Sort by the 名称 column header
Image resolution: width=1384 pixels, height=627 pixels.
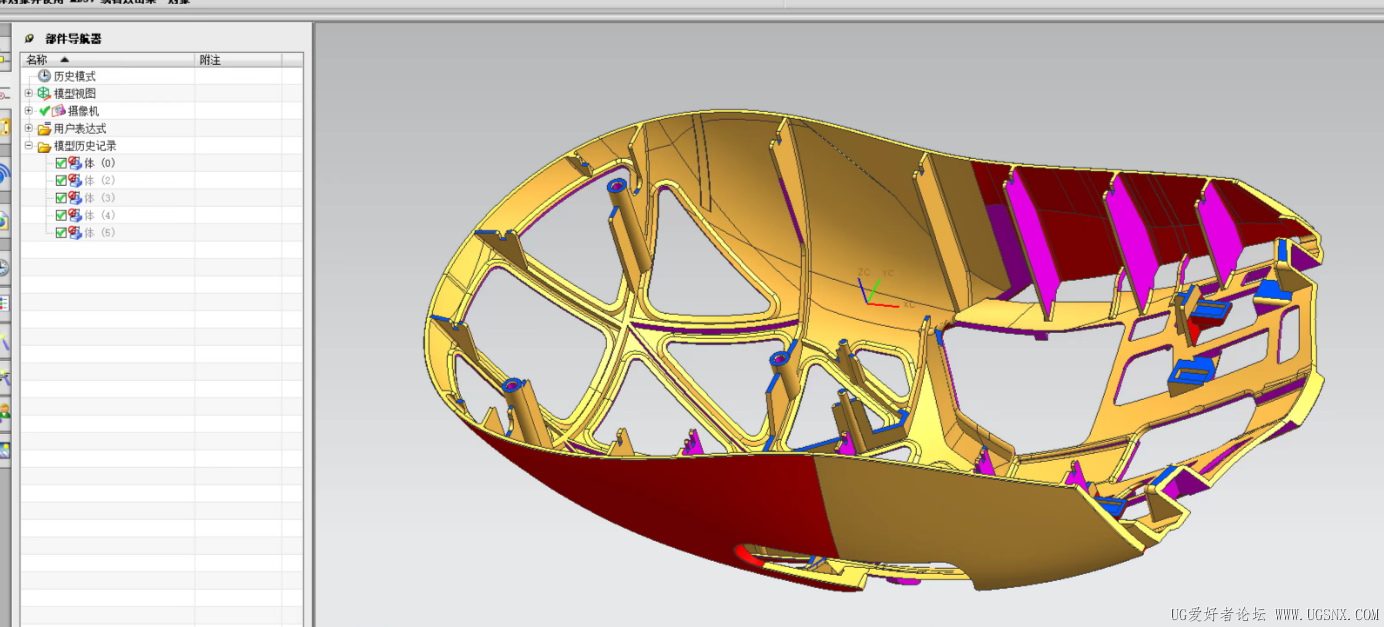pos(108,60)
